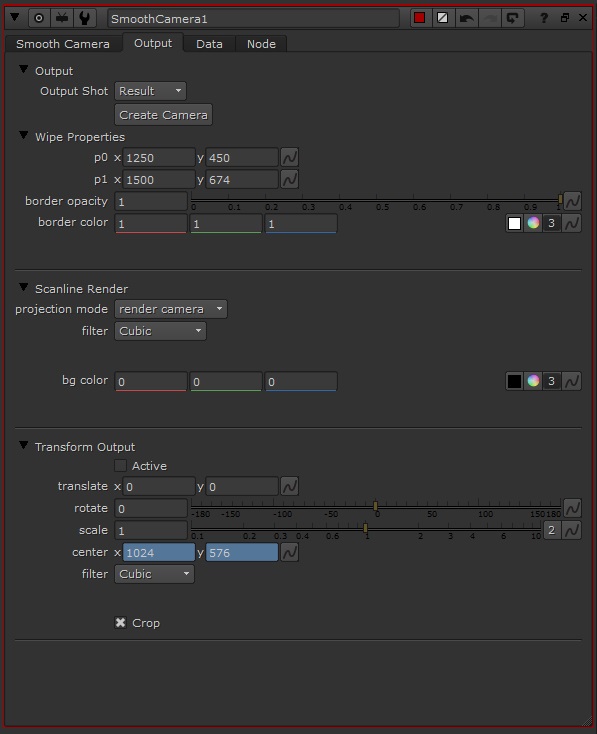
Task: Open the projection mode dropdown
Action: click(x=171, y=309)
